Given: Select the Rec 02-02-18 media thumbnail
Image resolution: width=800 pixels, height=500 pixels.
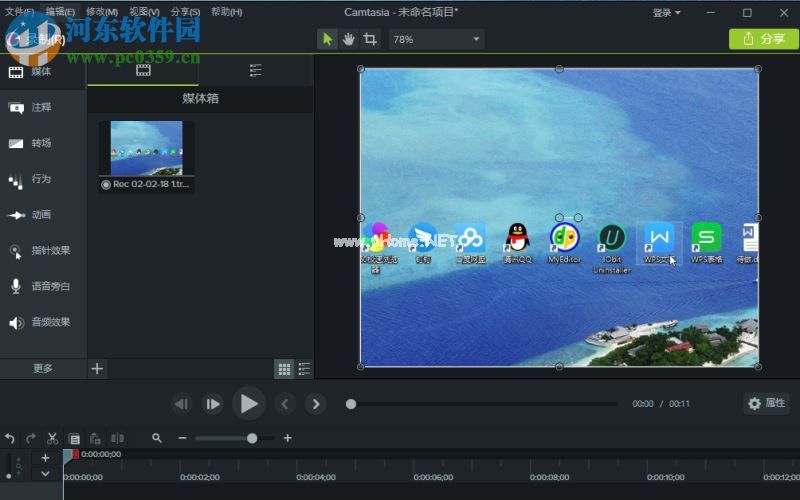Looking at the screenshot, I should pyautogui.click(x=146, y=149).
